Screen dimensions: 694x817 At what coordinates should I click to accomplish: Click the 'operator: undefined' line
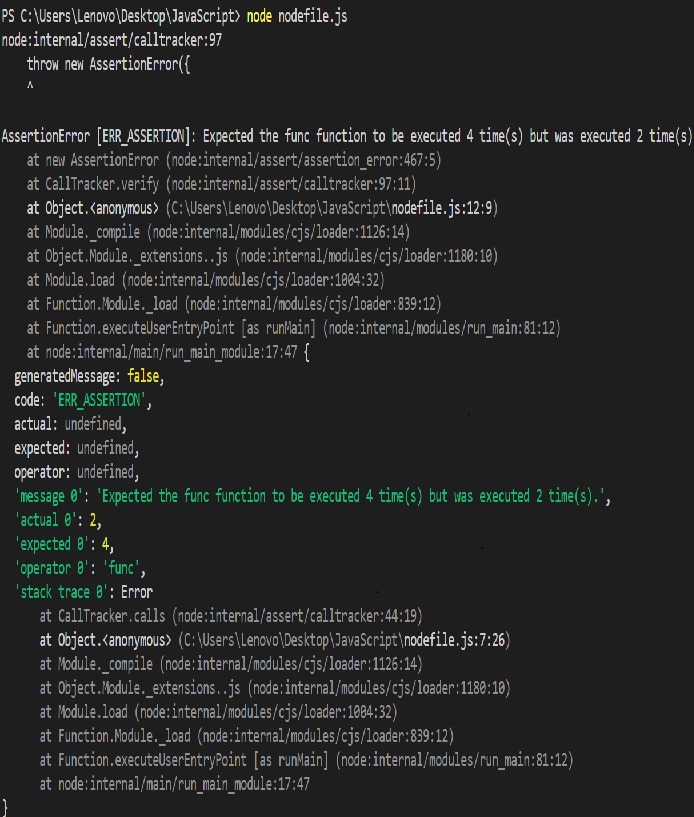tap(75, 472)
